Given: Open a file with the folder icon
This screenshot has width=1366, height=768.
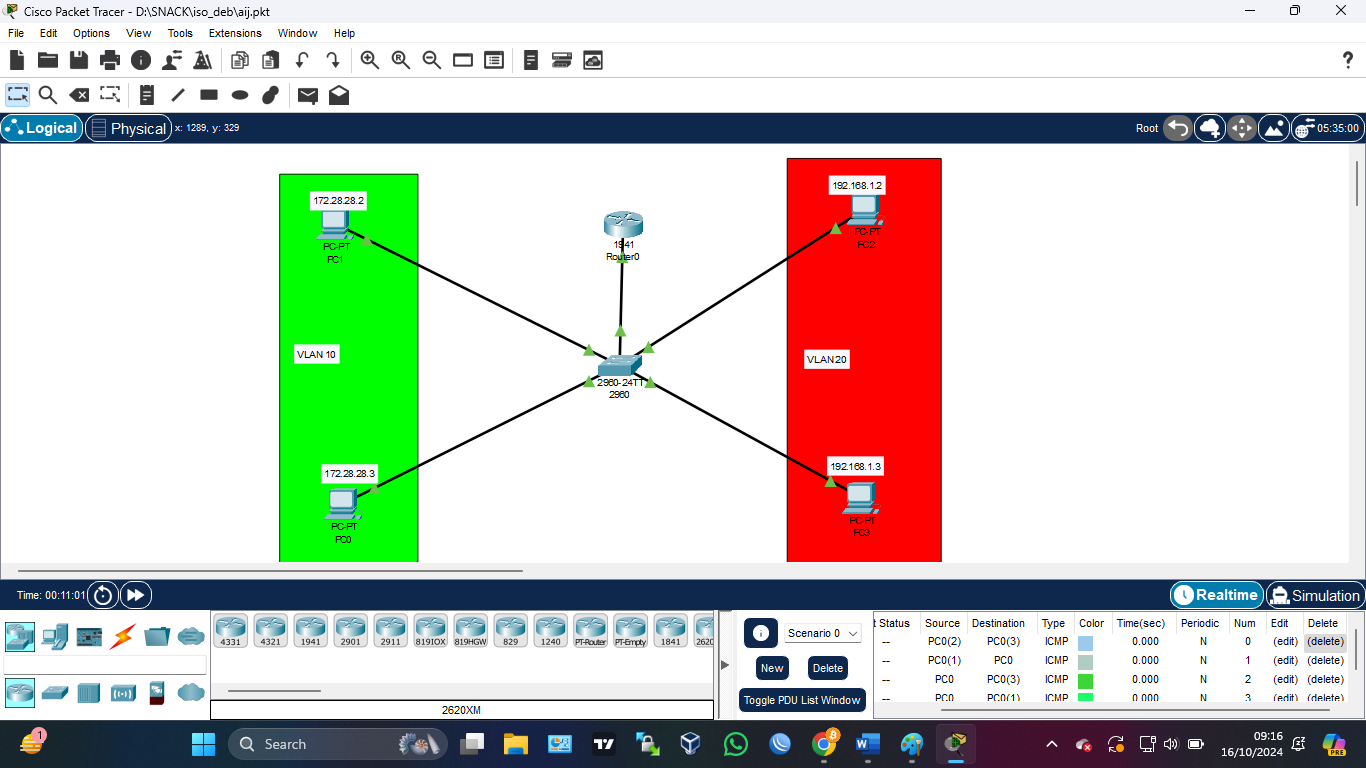Looking at the screenshot, I should point(48,60).
